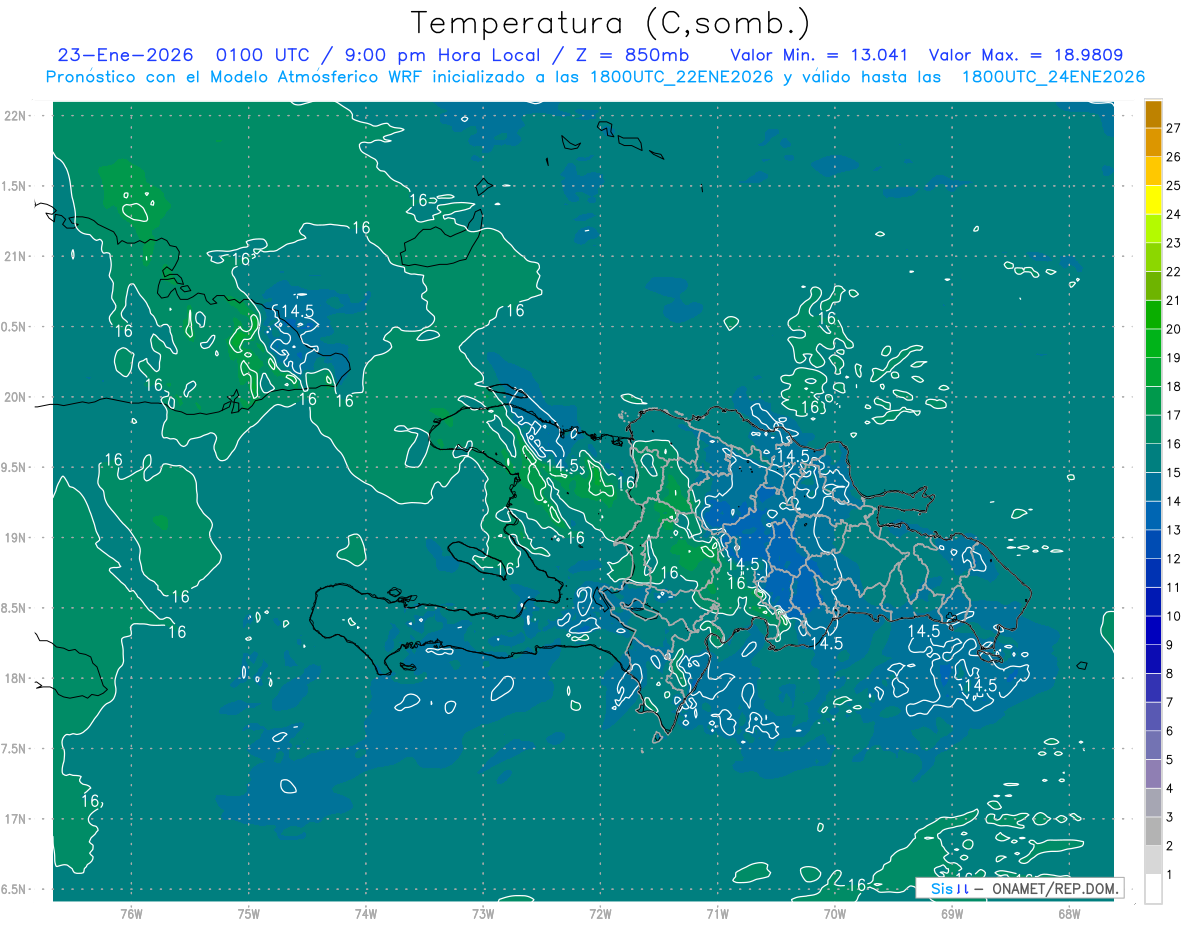1200x927 pixels.
Task: Click the '24' value on the color legend
Action: pyautogui.click(x=1174, y=214)
